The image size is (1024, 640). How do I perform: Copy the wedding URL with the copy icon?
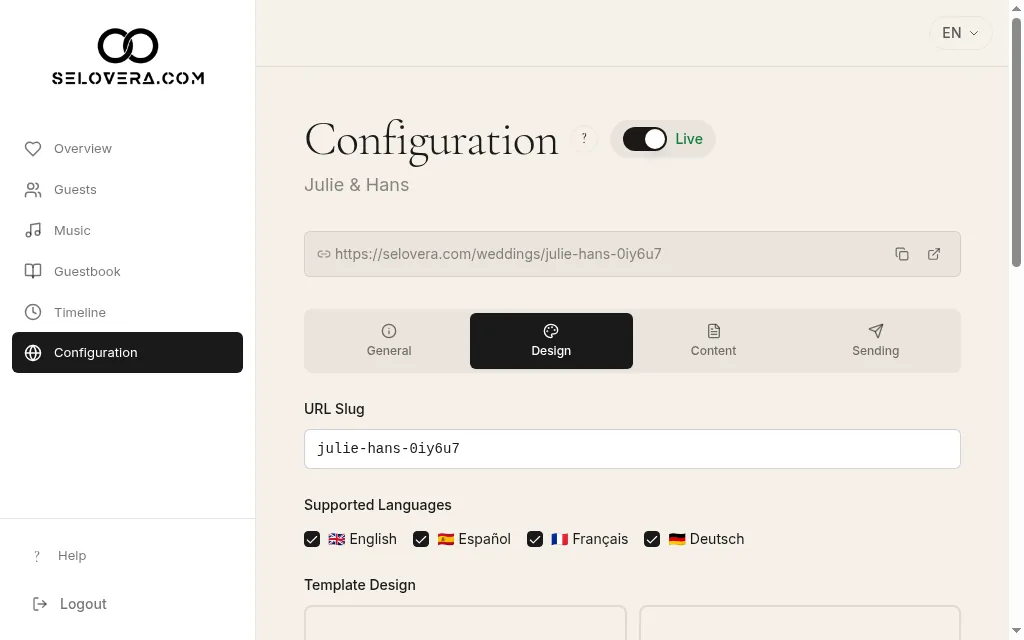[902, 254]
